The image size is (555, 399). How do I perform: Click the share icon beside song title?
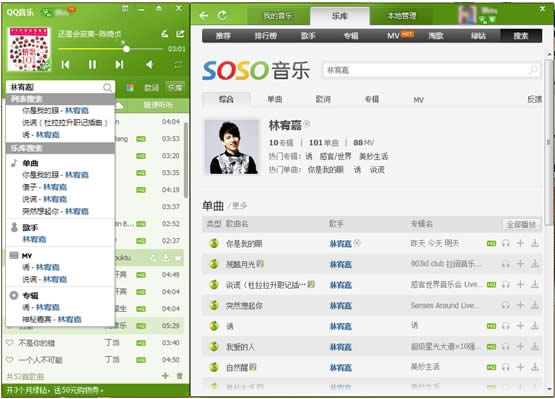180,34
